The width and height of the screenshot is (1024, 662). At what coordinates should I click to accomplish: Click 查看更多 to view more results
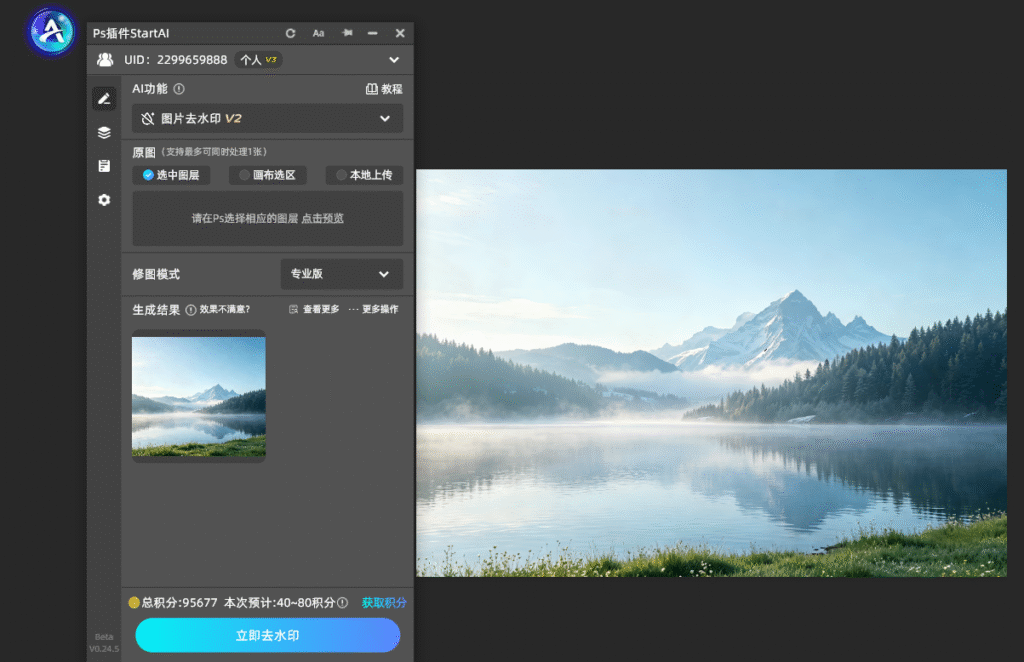(x=314, y=309)
